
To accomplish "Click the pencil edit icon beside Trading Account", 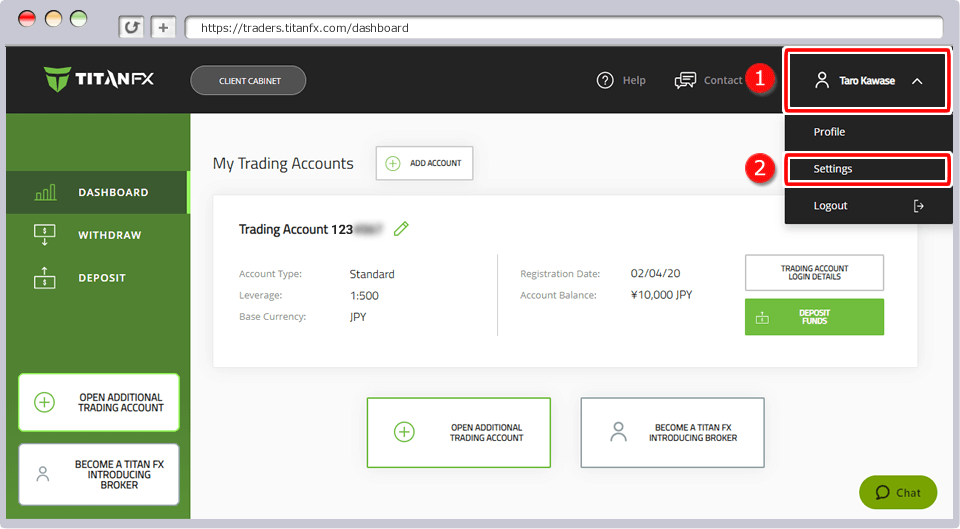I will click(x=401, y=229).
